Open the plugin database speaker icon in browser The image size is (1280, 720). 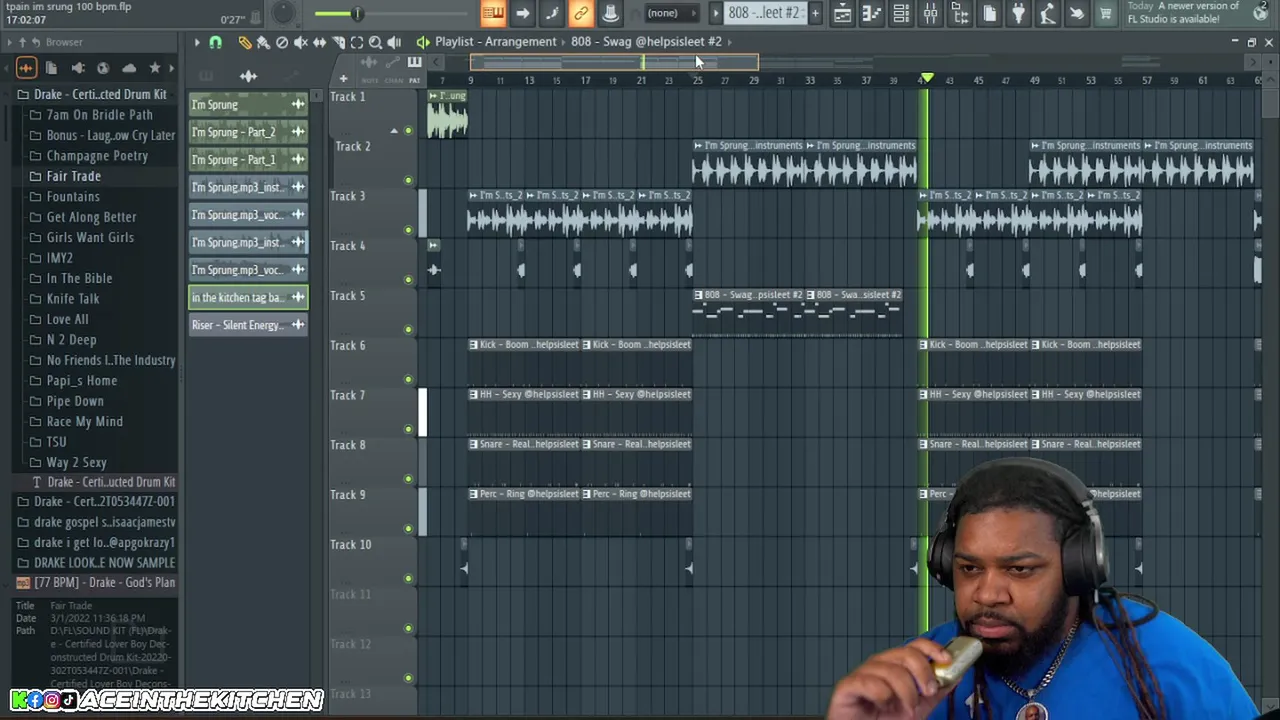(77, 68)
